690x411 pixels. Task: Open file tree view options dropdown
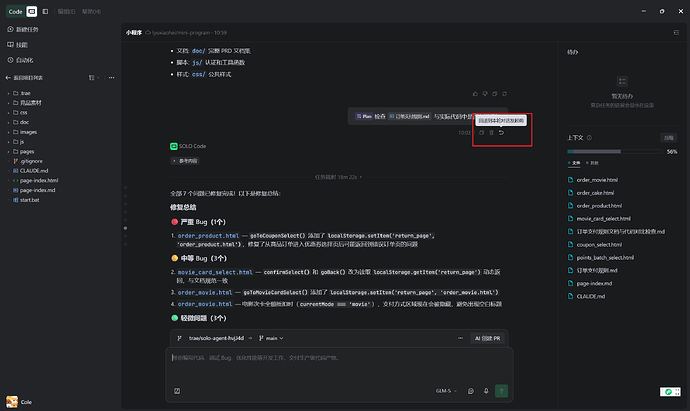[94, 78]
